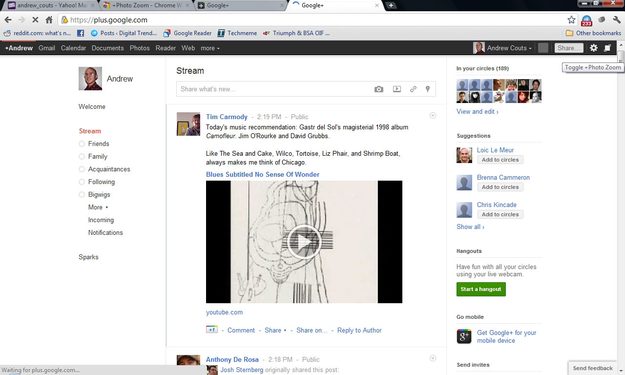Screen dimensions: 625x375
Task: Click the Google+ mobile app icon
Action: click(x=464, y=336)
